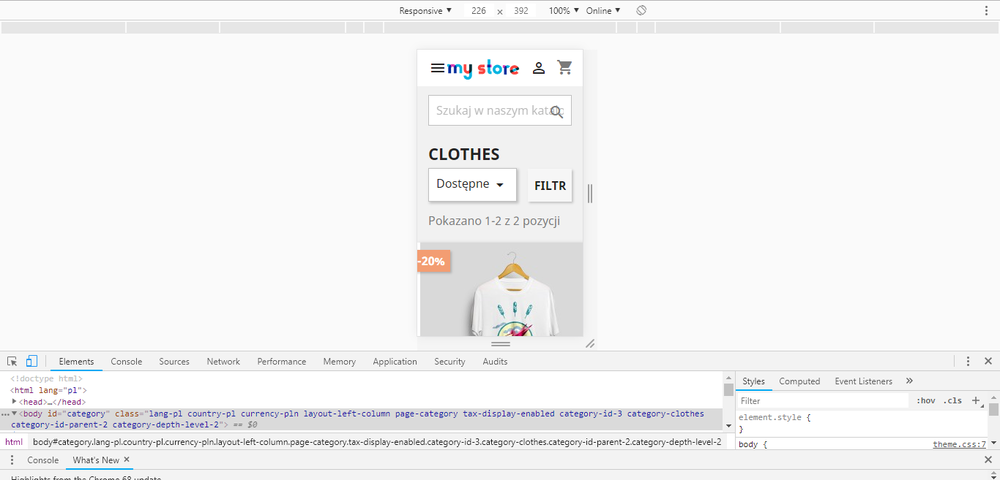This screenshot has width=1000, height=480.
Task: Click the rotate device orientation icon
Action: [x=642, y=10]
